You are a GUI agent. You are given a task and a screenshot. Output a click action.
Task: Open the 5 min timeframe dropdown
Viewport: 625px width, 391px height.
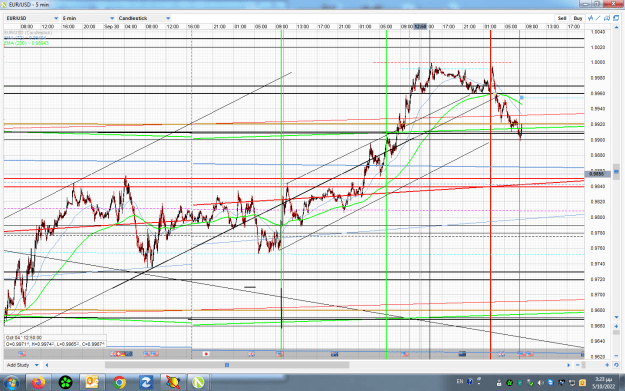(88, 18)
